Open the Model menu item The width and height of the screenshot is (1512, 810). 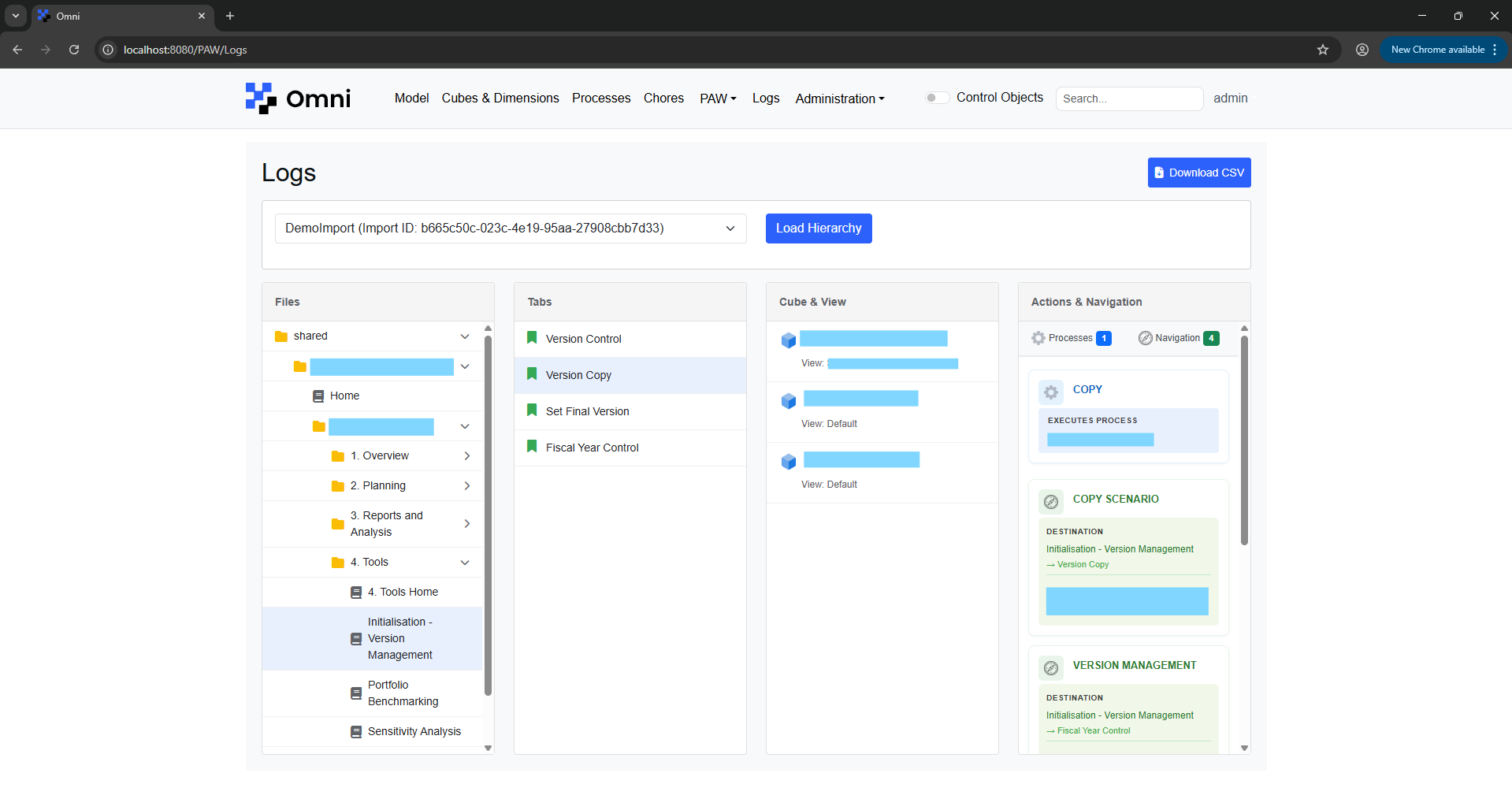click(411, 98)
